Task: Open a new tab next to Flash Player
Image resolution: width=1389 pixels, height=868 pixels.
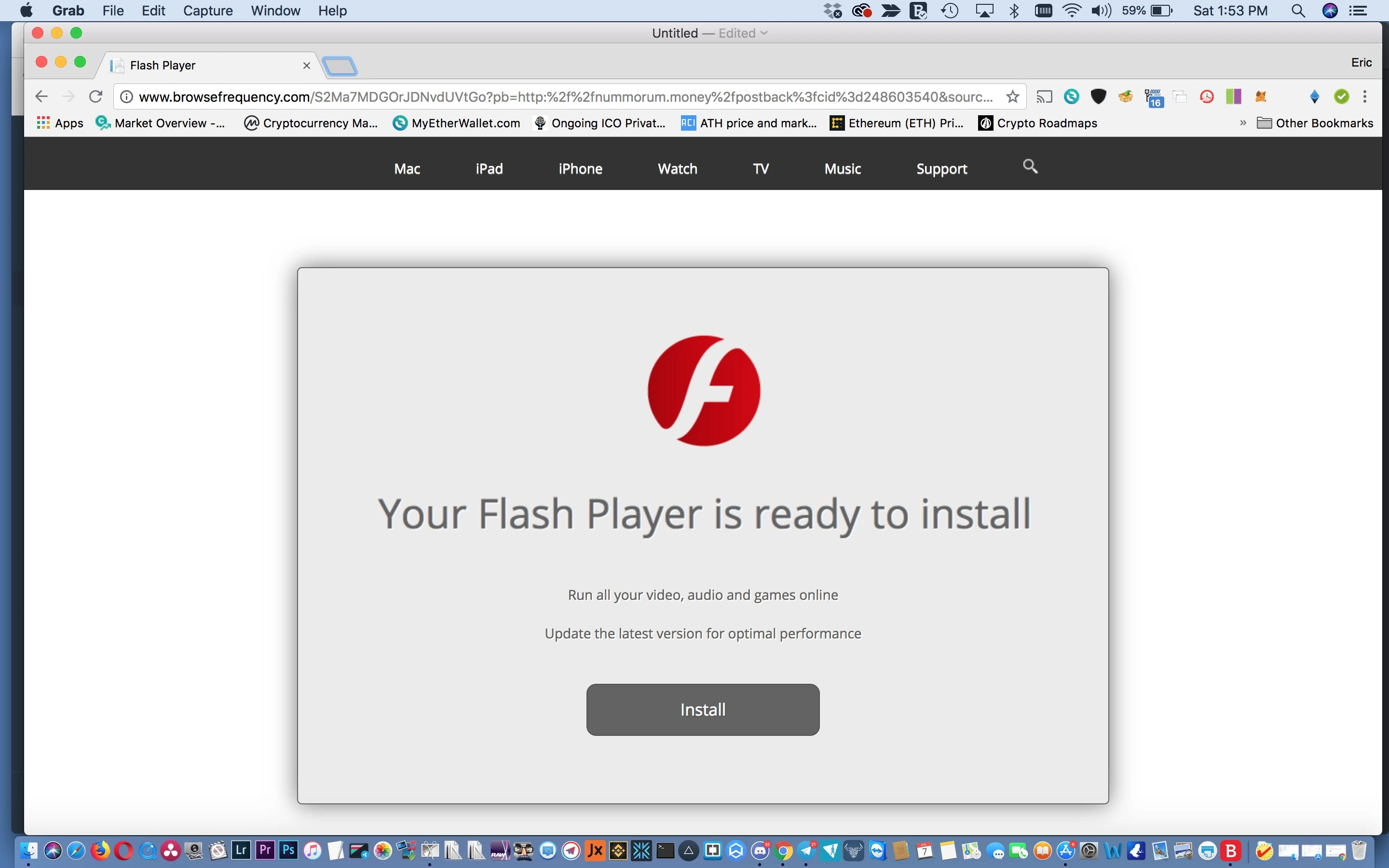Action: 340,66
